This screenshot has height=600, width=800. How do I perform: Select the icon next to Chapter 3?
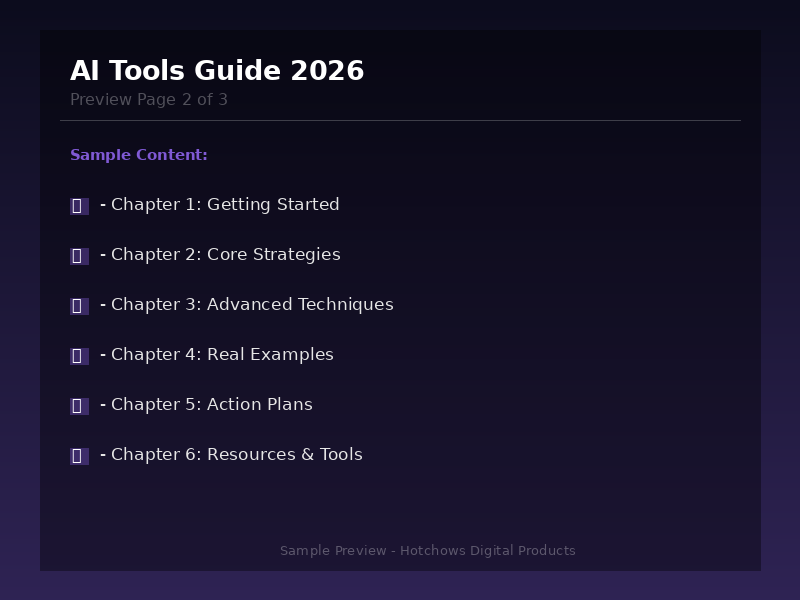pos(79,306)
